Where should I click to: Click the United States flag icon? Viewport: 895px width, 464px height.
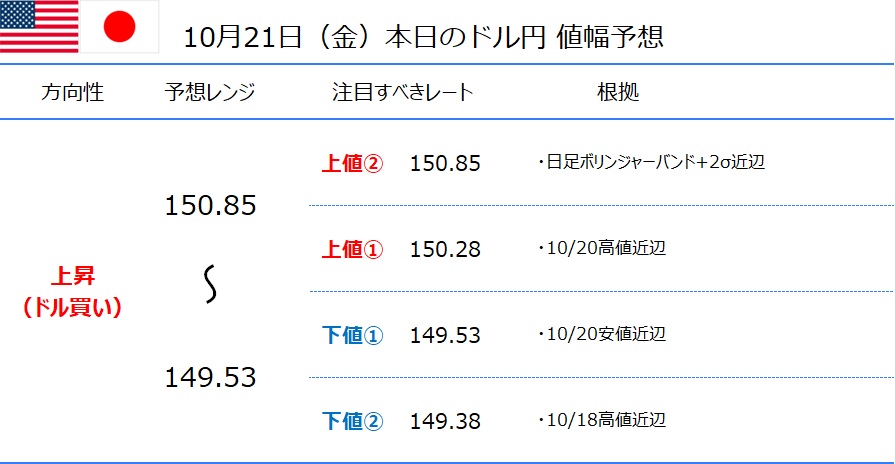click(x=39, y=26)
